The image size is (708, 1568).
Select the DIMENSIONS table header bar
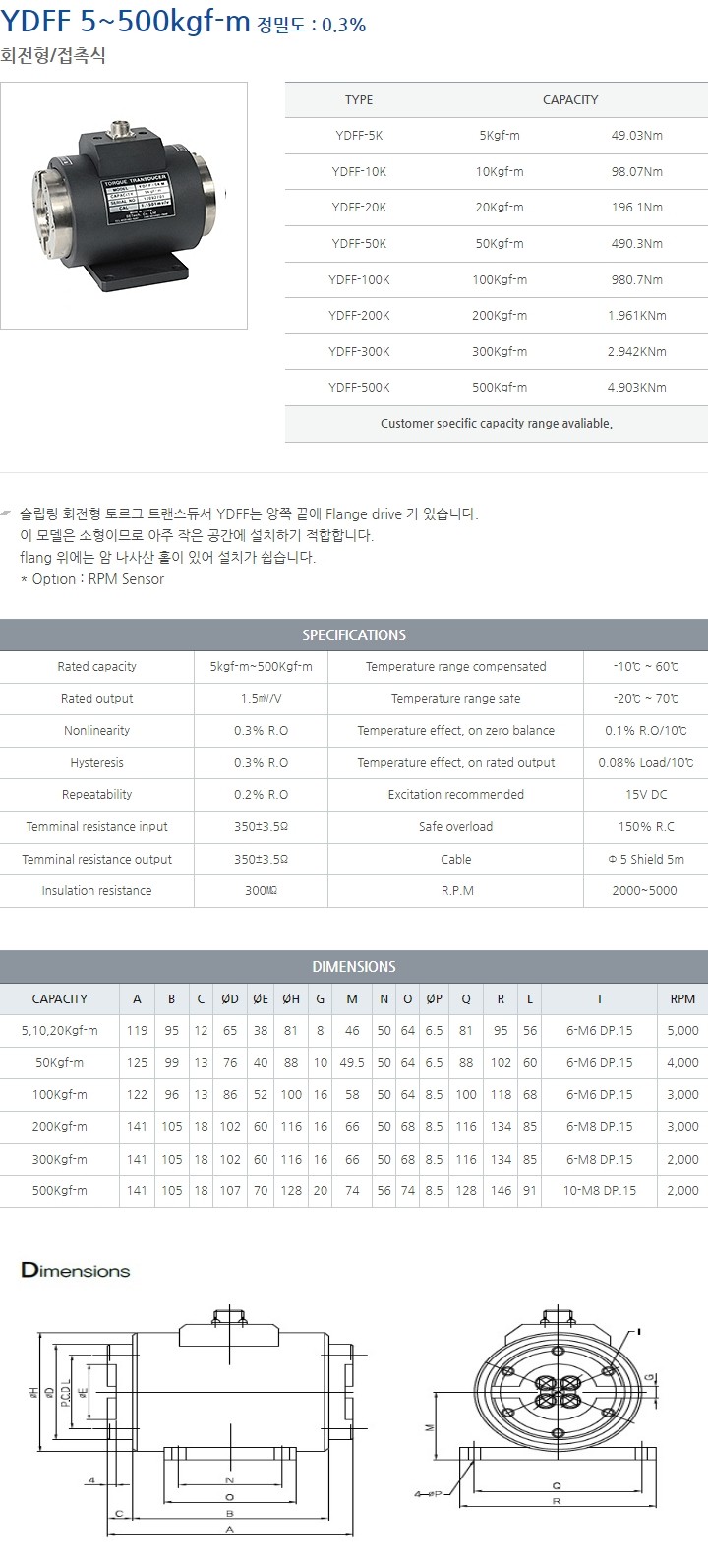click(354, 967)
